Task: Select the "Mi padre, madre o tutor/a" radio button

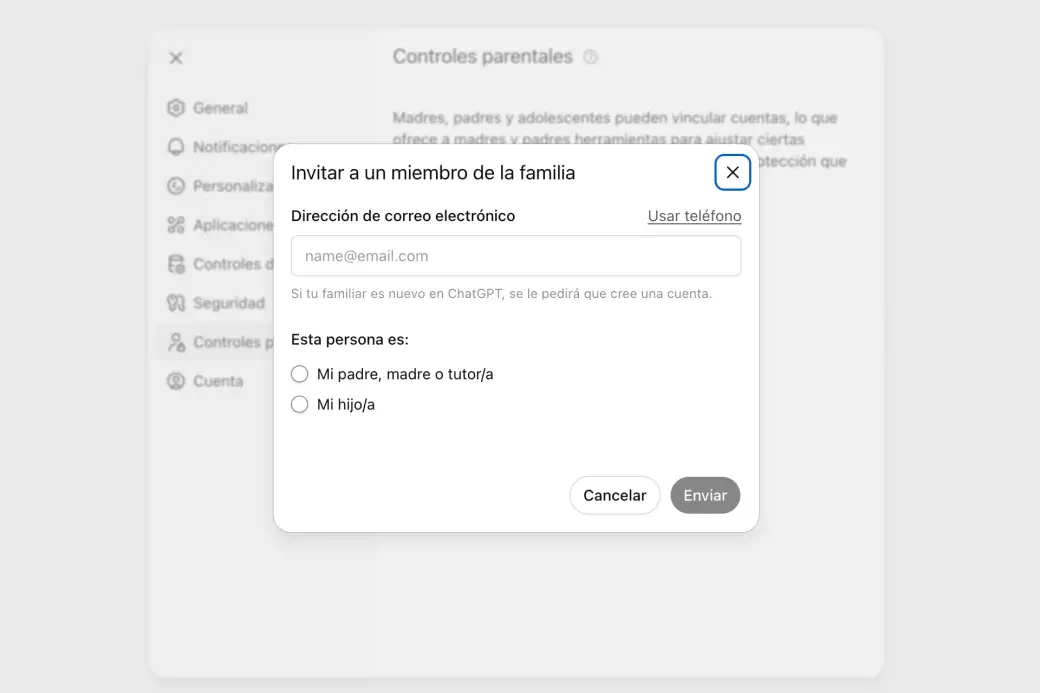Action: pos(299,374)
